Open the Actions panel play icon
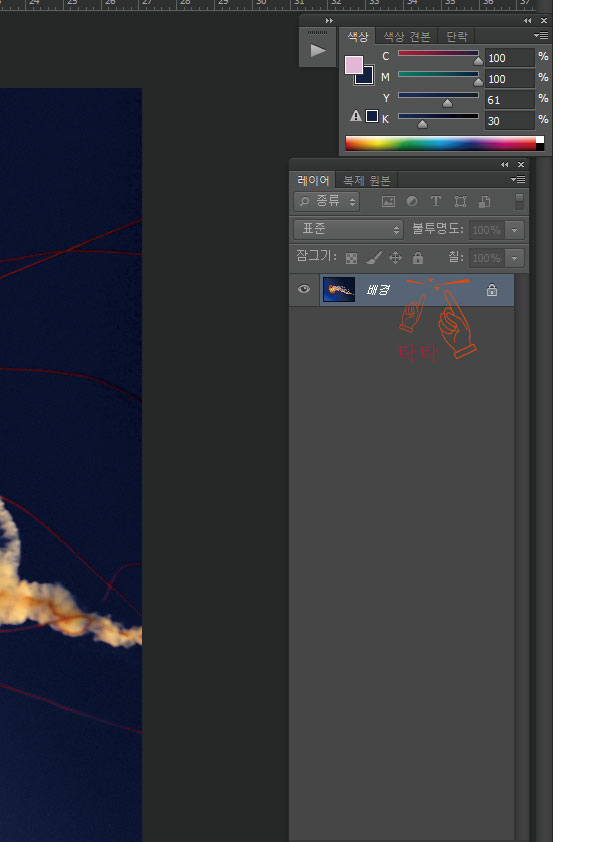 (x=318, y=50)
